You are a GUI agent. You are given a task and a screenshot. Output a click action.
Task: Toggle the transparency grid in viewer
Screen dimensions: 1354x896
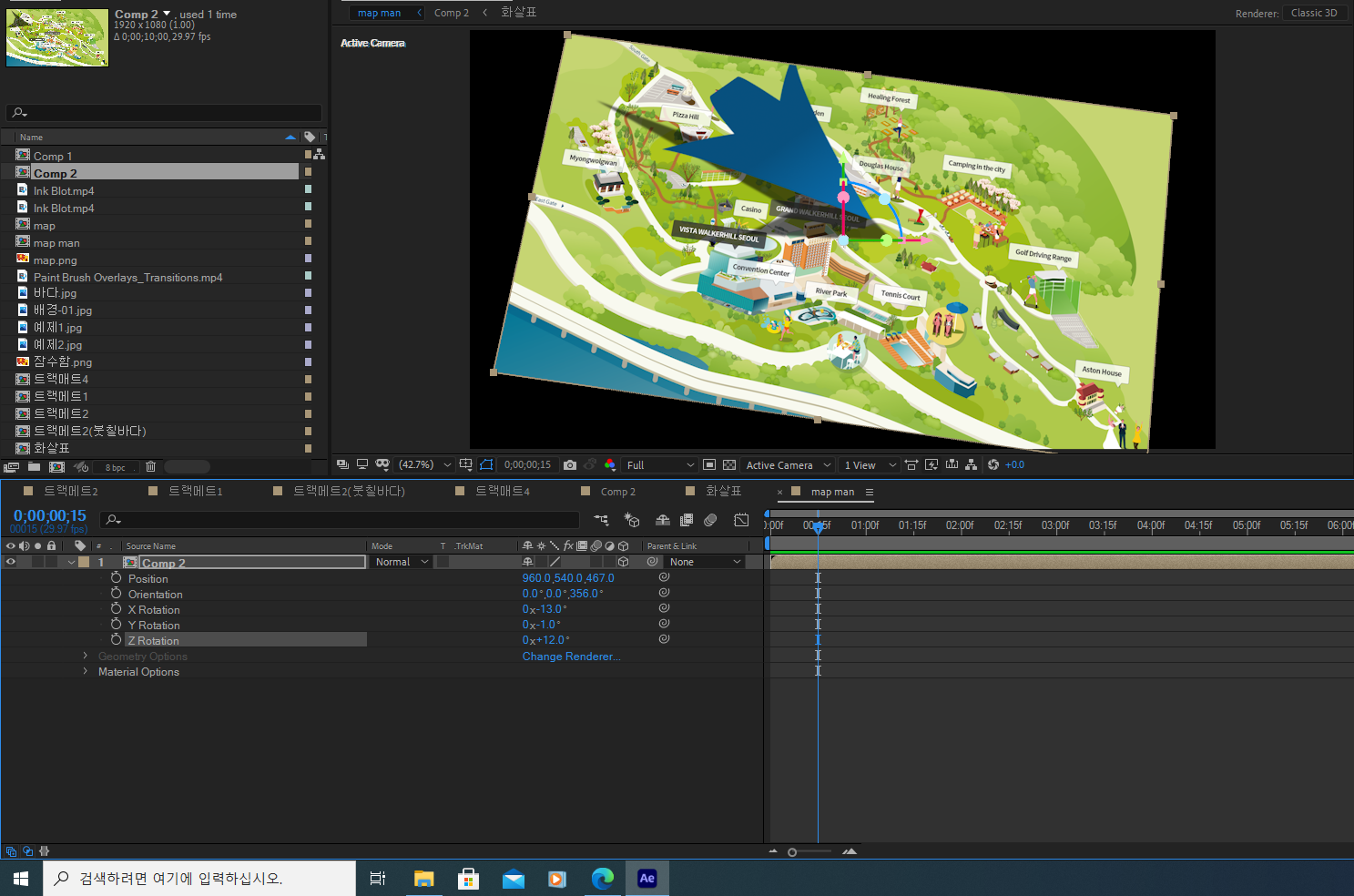(729, 465)
